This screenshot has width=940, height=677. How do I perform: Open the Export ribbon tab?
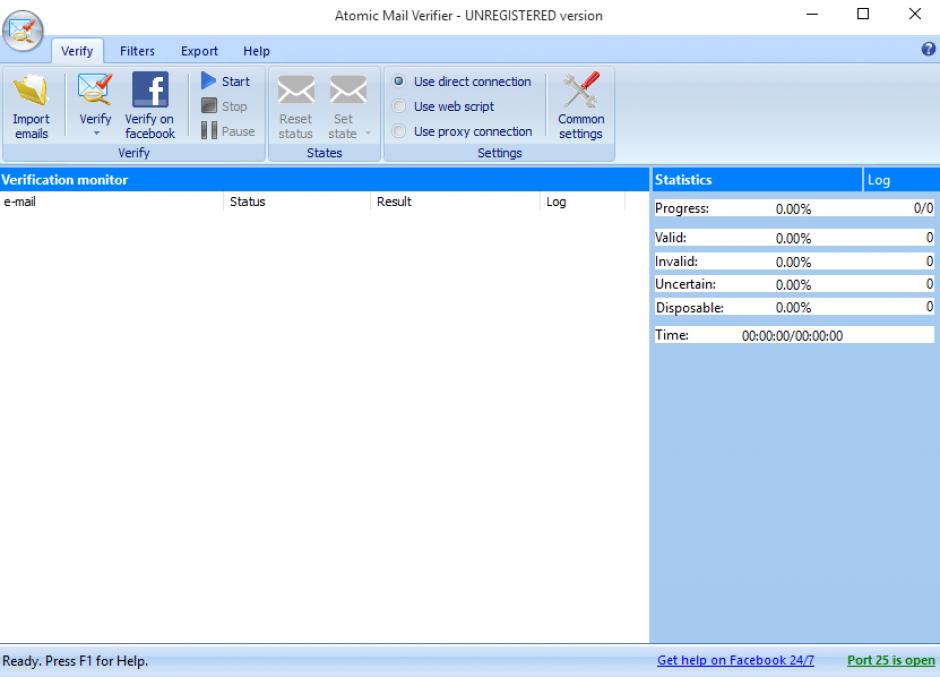tap(200, 51)
